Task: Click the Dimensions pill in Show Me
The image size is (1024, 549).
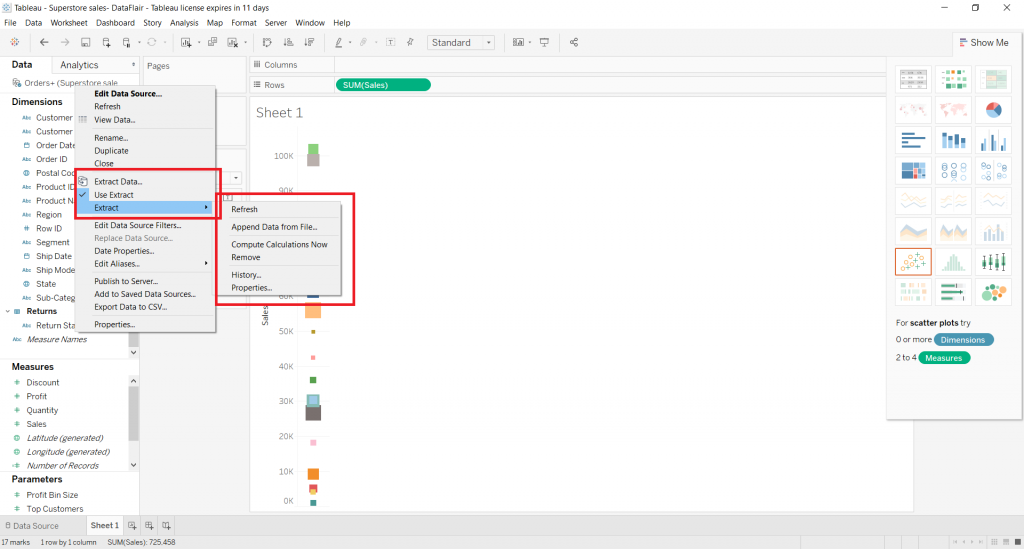Action: (x=963, y=339)
